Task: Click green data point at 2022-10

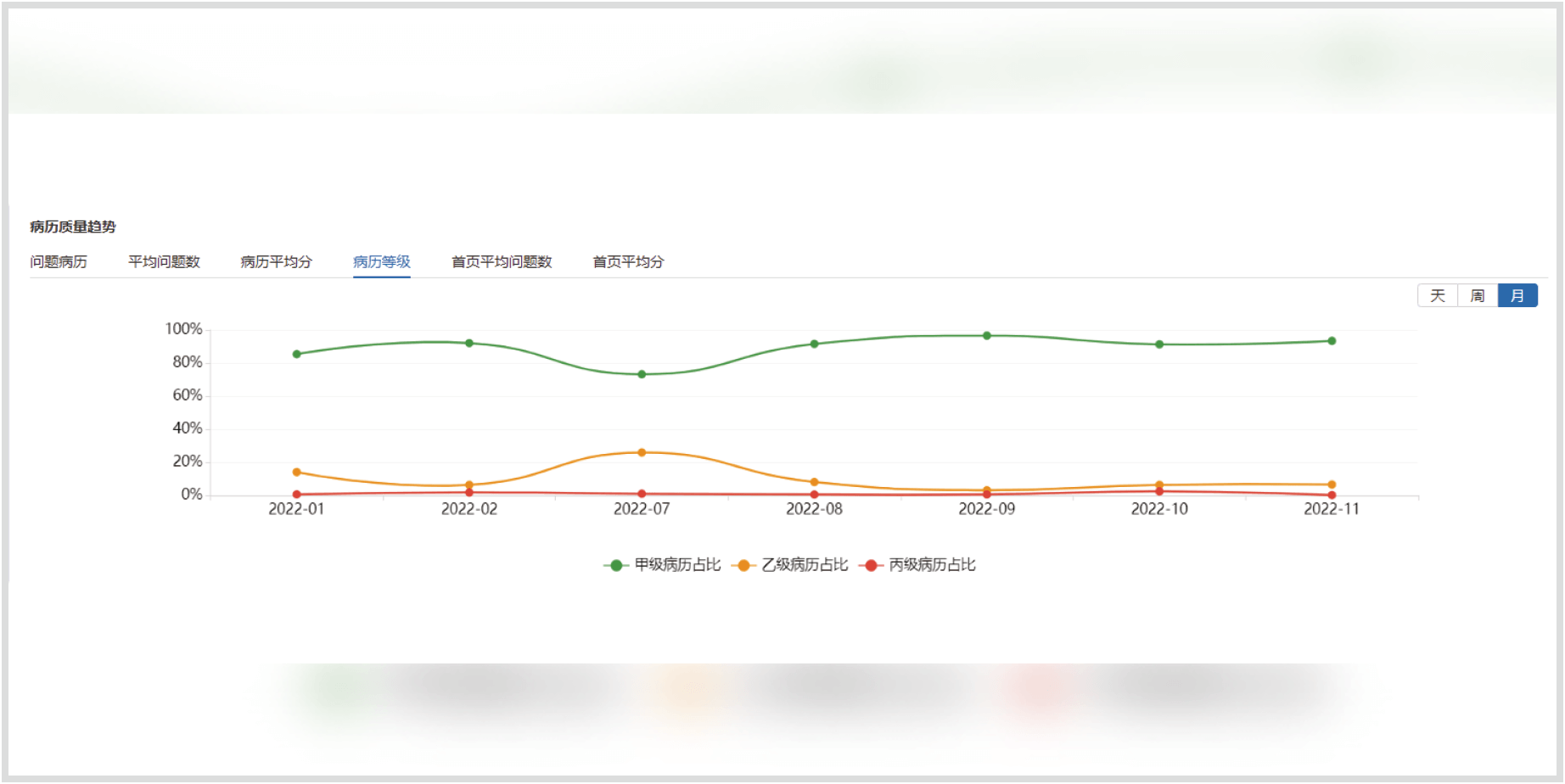Action: [x=1159, y=344]
